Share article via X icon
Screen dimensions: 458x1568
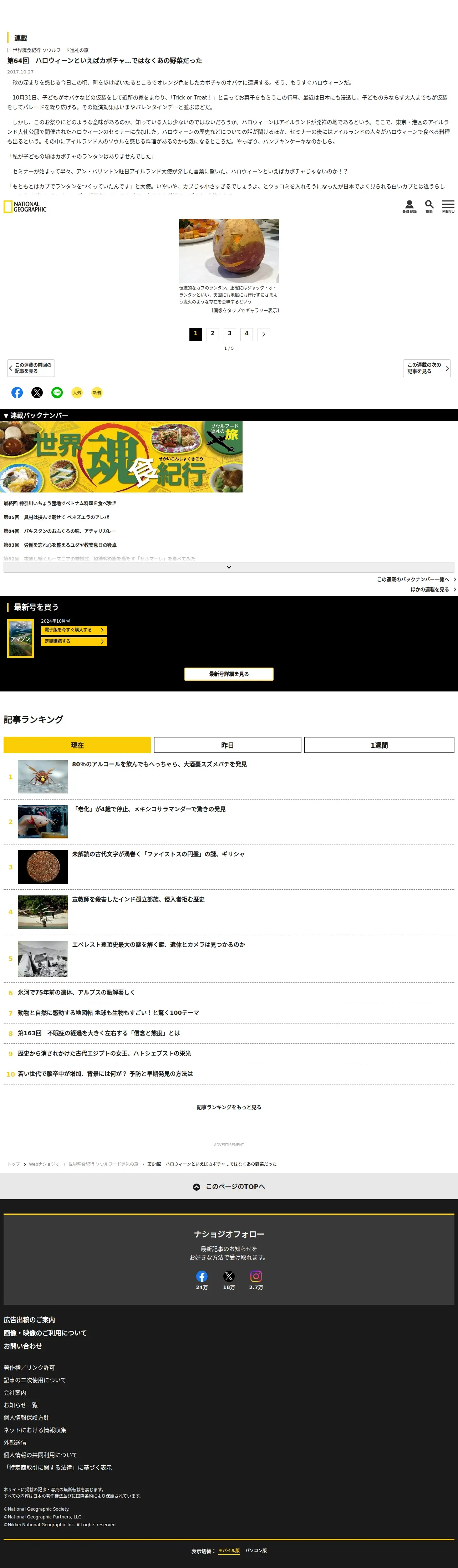[x=37, y=393]
